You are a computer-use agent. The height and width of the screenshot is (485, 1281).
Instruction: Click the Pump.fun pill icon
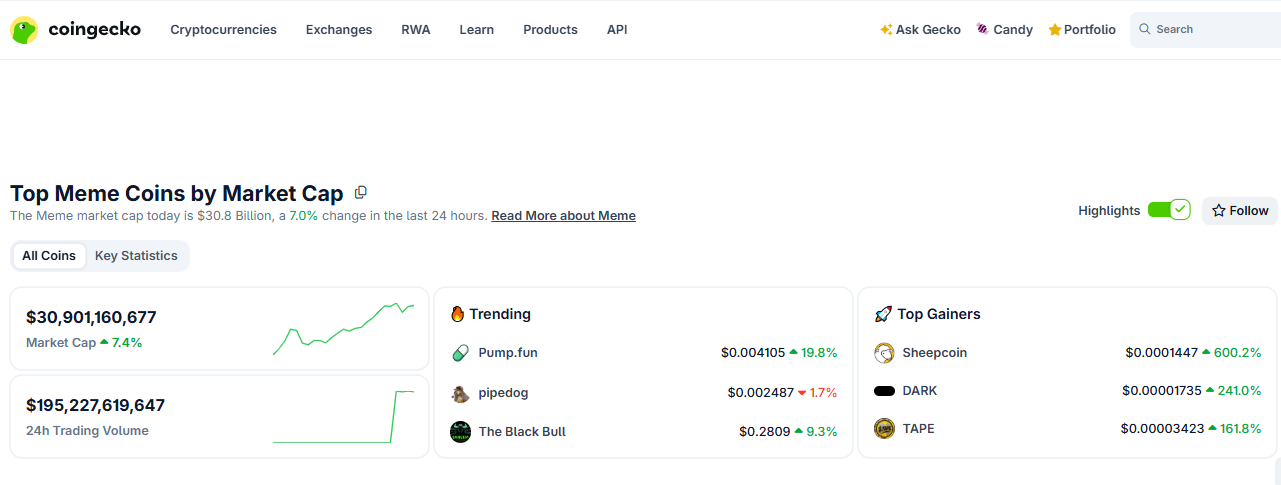(460, 353)
